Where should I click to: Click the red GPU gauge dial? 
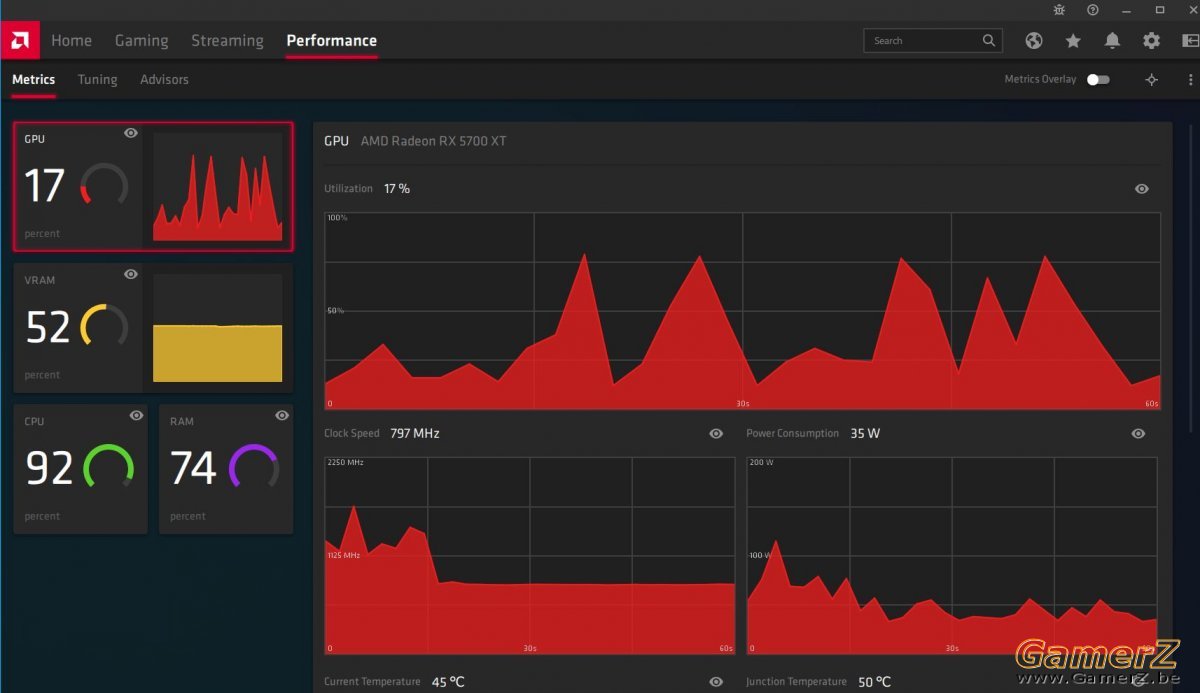[104, 186]
